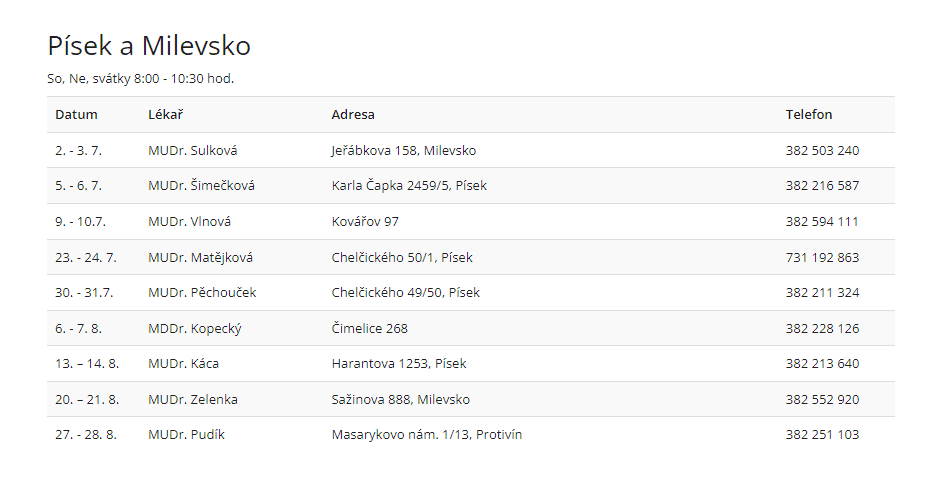Select the MUDr. Šimečková doctor cell
Image resolution: width=942 pixels, height=492 pixels.
pos(201,186)
